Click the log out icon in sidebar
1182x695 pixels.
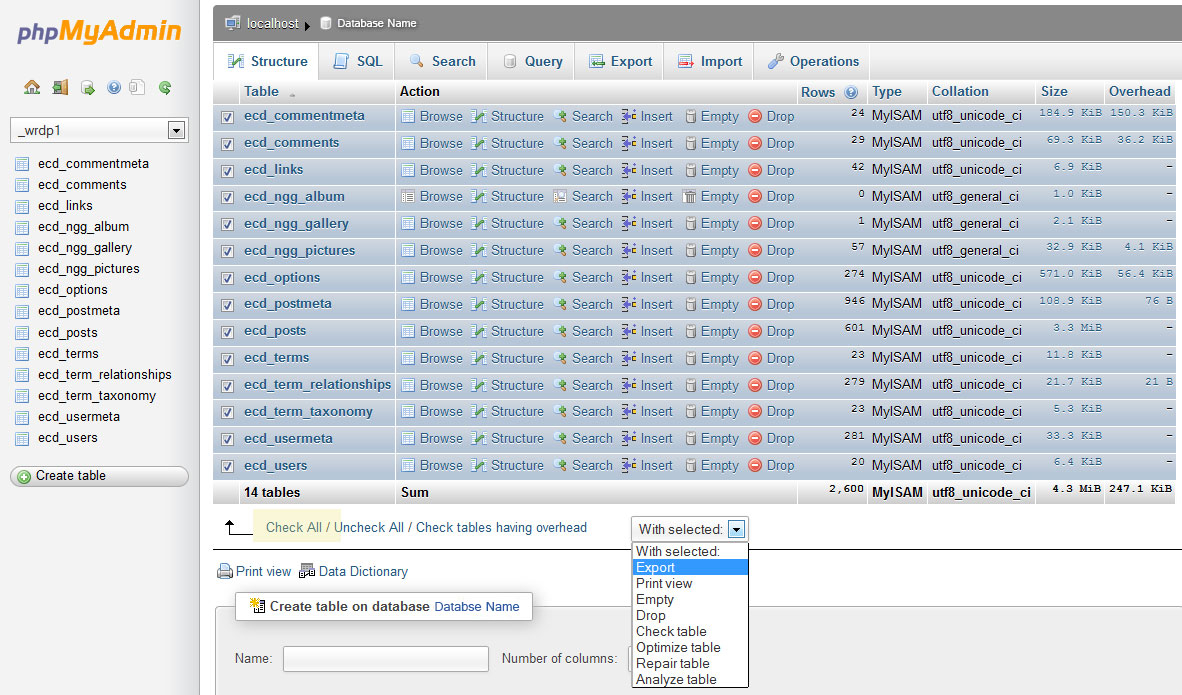point(60,87)
